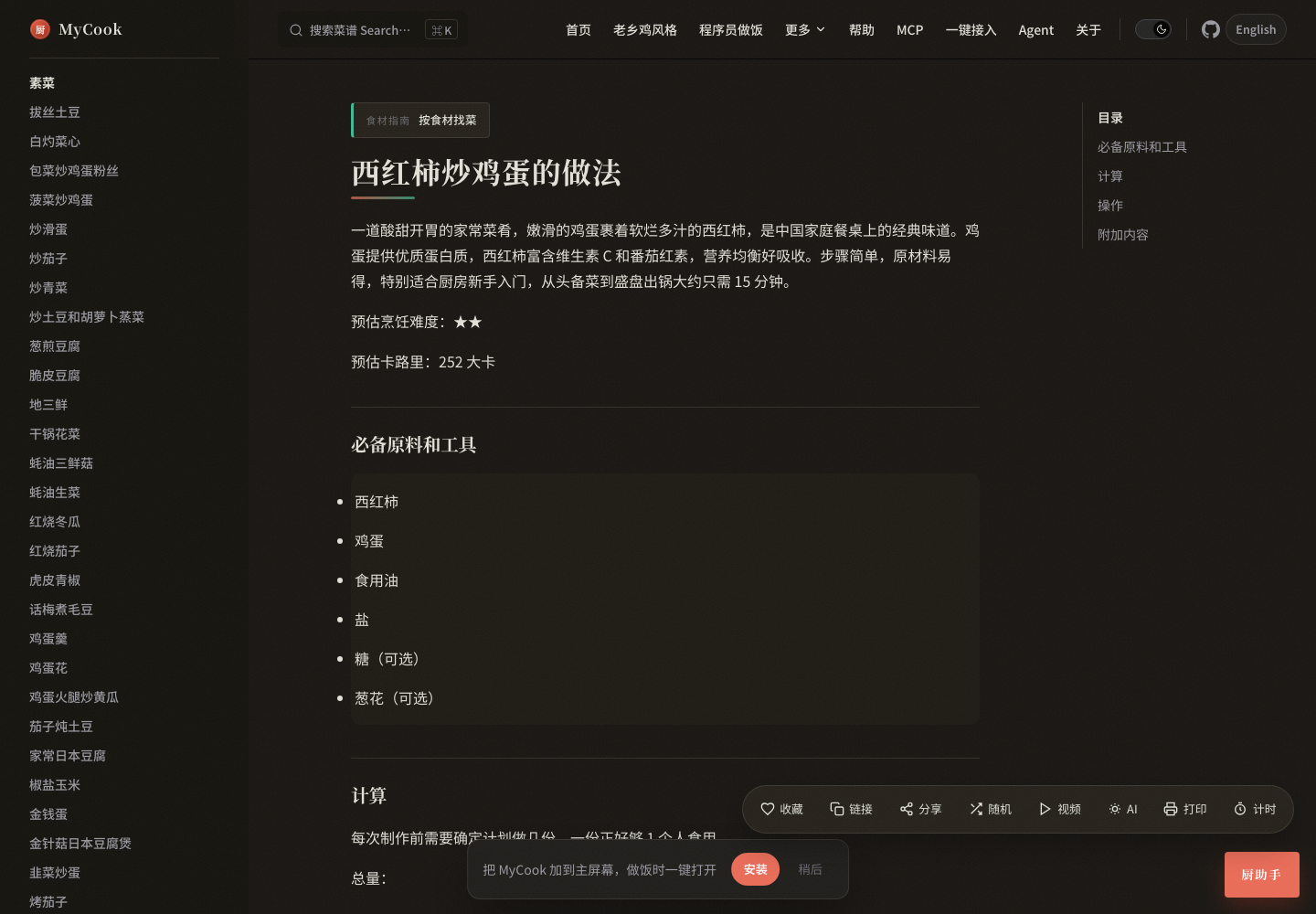Open the 厨助手 assistant button
This screenshot has height=914, width=1316.
(x=1261, y=875)
